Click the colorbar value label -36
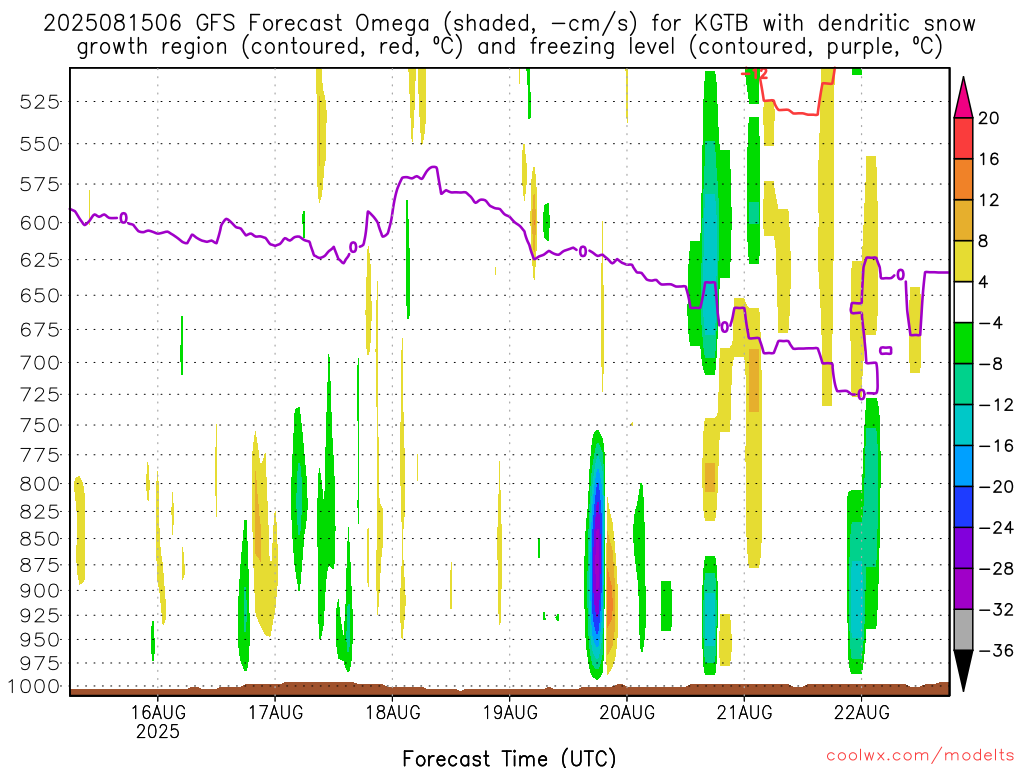Image resolution: width=1024 pixels, height=768 pixels. click(x=996, y=650)
